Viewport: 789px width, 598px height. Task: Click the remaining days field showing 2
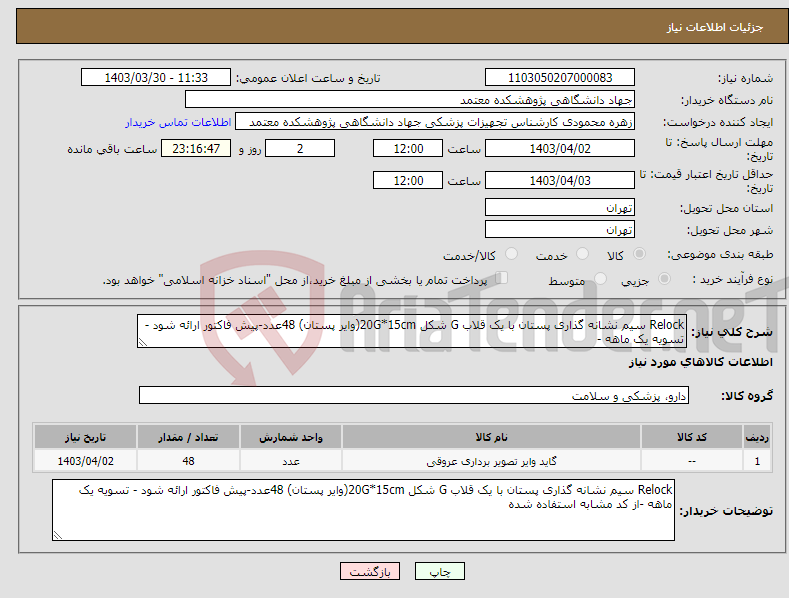(x=300, y=148)
